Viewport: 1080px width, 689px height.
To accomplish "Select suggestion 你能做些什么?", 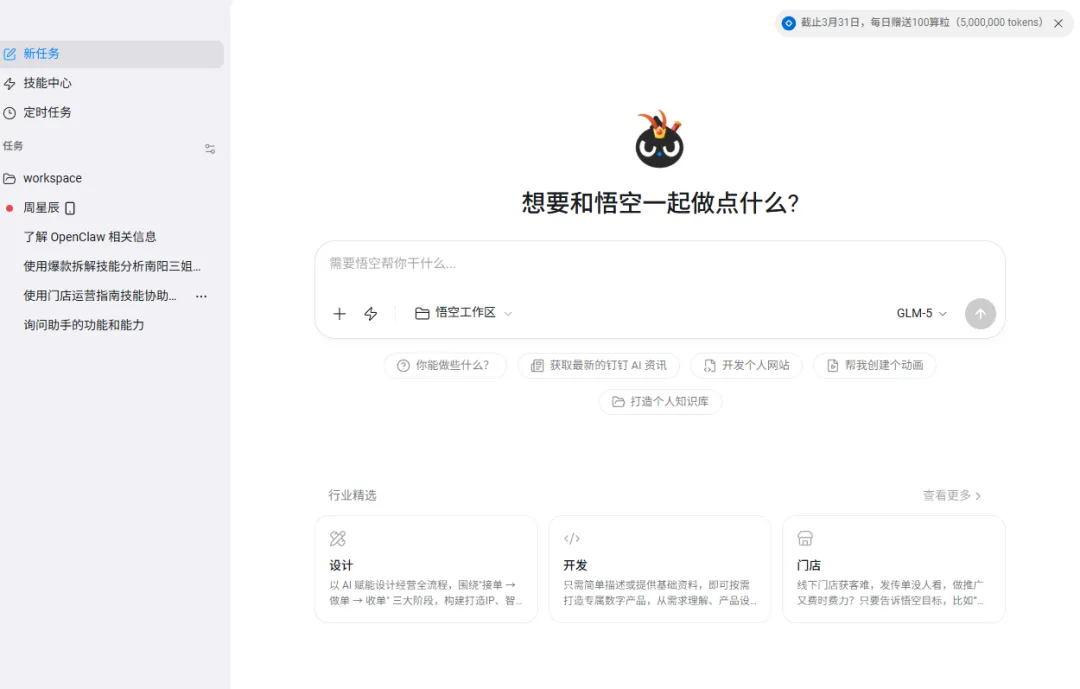I will point(445,365).
